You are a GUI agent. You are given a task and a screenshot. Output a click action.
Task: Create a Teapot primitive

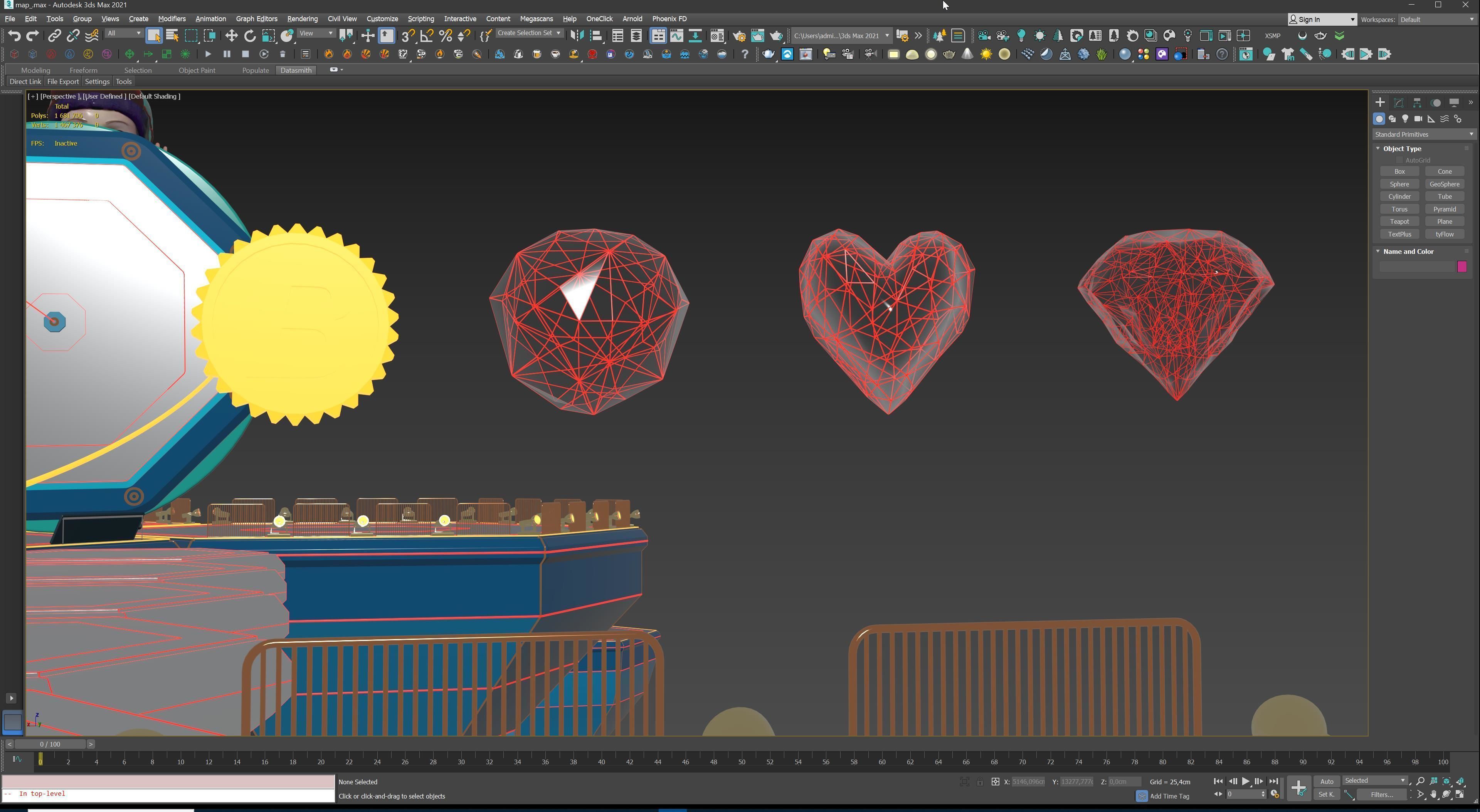point(1399,221)
